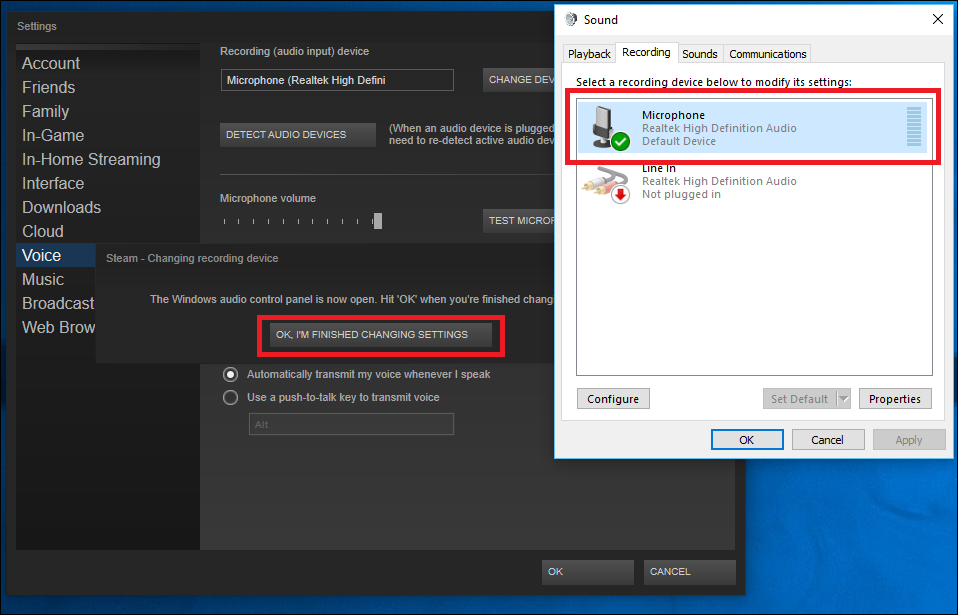Open Cloud settings category
The height and width of the screenshot is (615, 958).
point(43,231)
